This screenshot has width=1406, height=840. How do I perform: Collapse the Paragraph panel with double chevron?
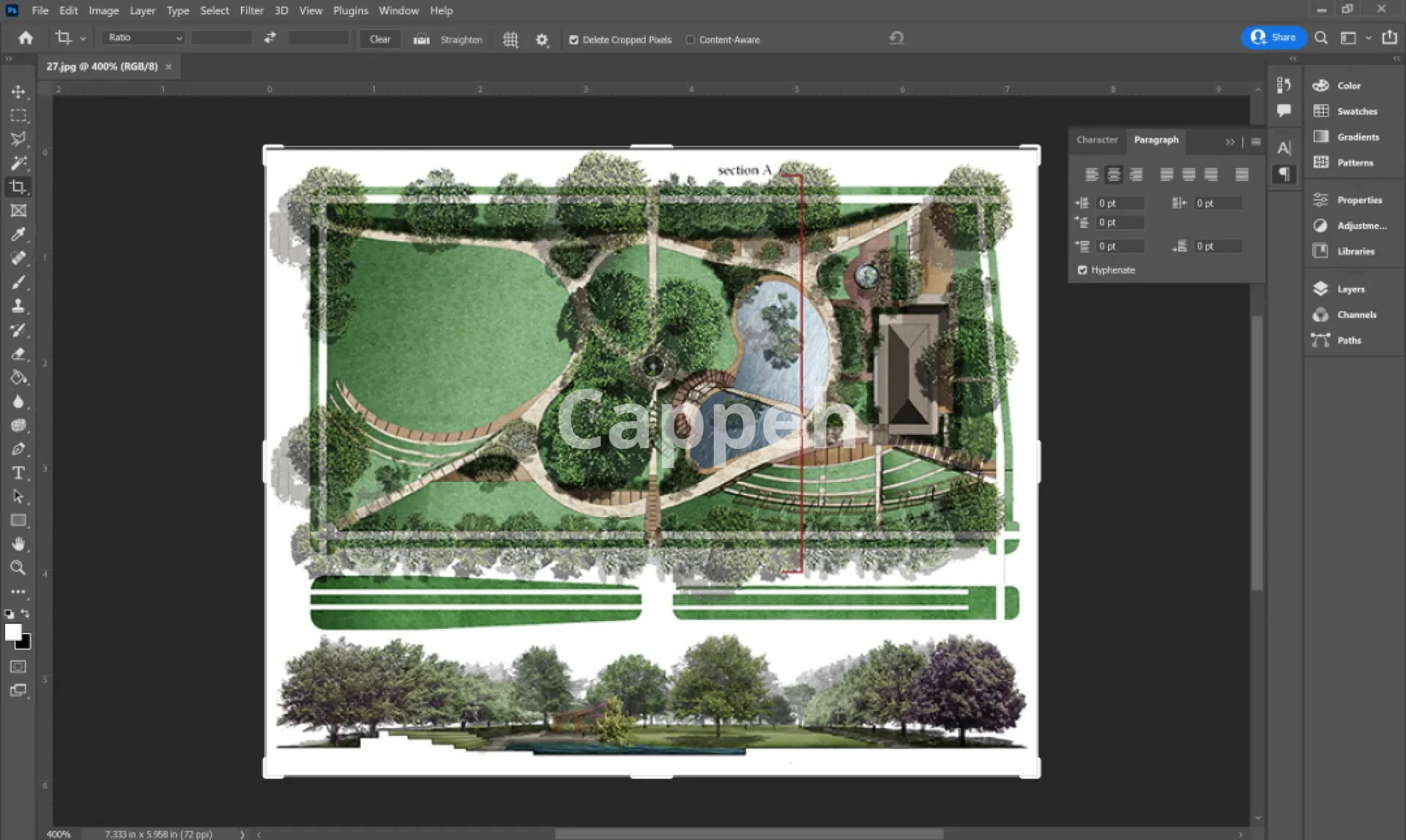(x=1230, y=141)
